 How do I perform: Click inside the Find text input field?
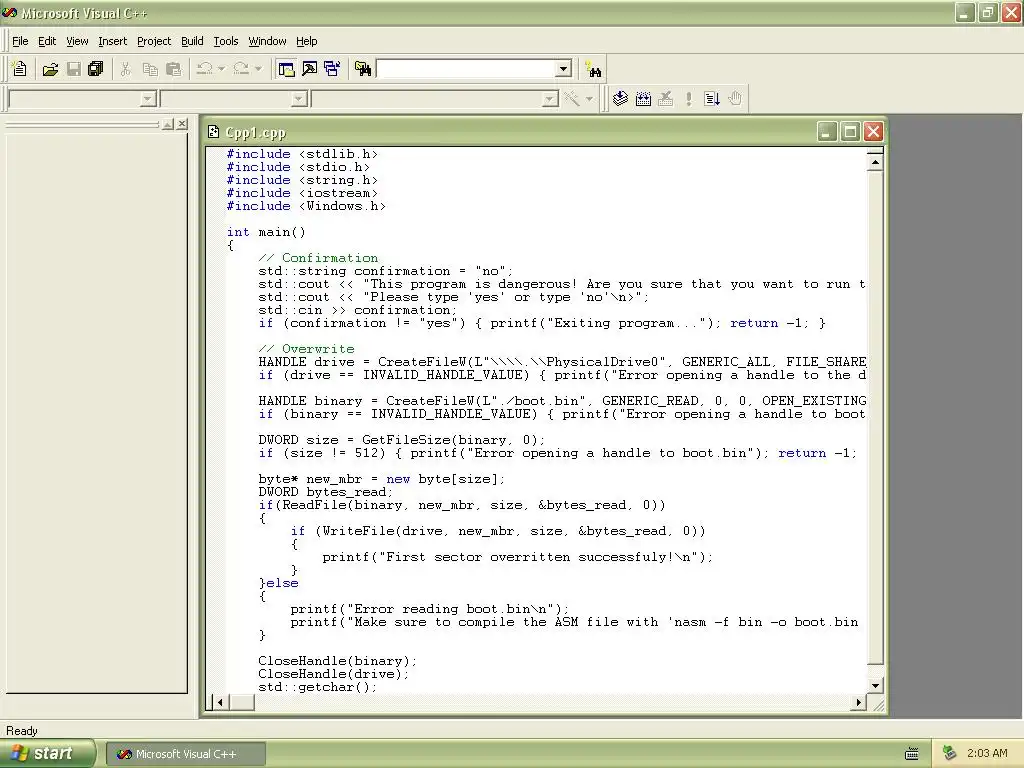tap(466, 69)
